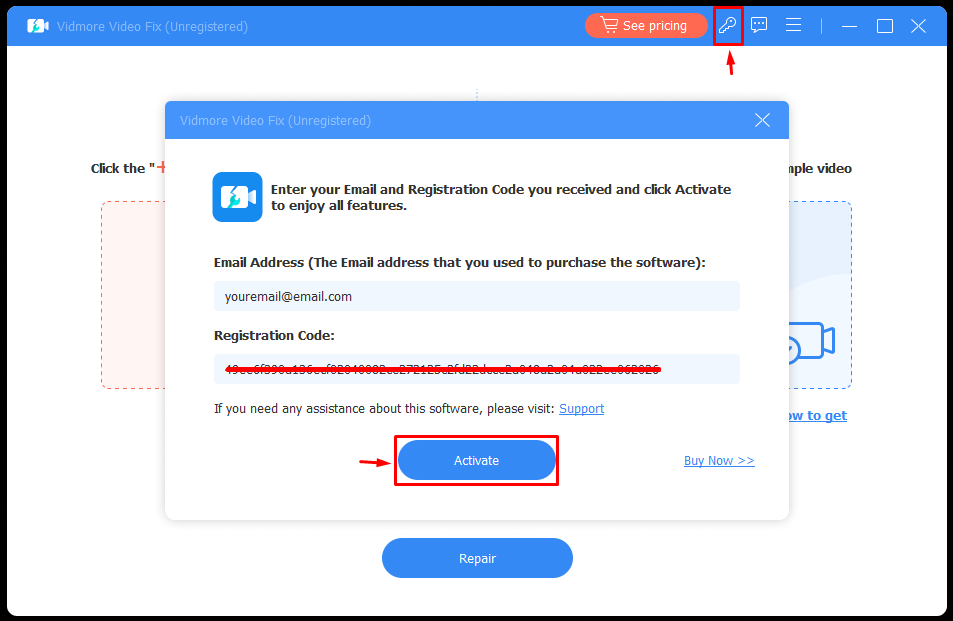The image size is (953, 621).
Task: Click the dashed blue sample video panel
Action: point(820,295)
